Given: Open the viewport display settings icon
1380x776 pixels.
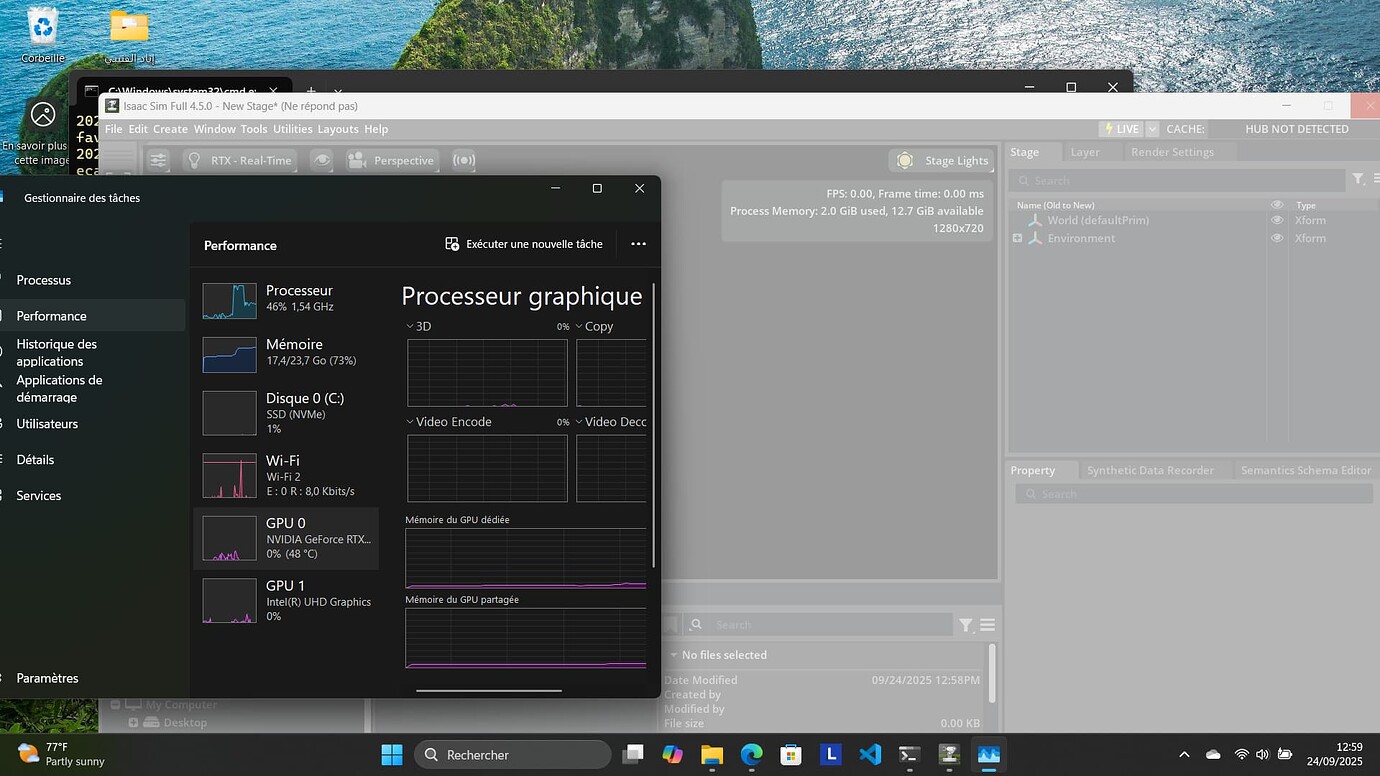Looking at the screenshot, I should 158,160.
